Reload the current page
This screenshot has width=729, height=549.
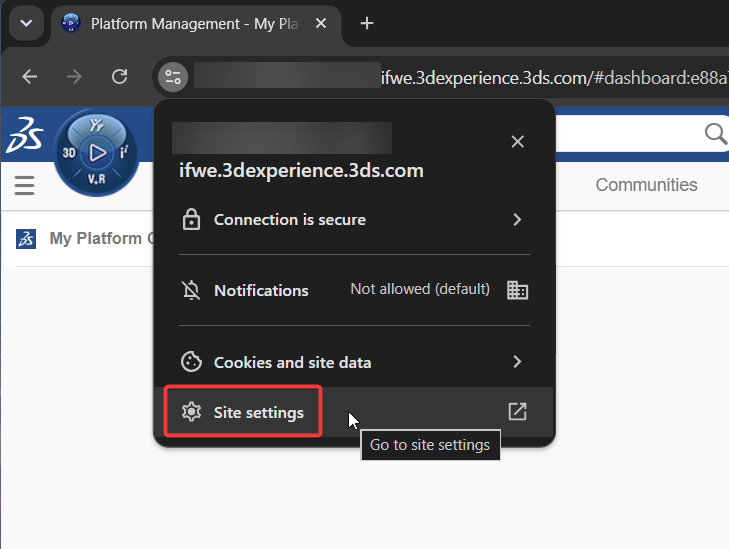[119, 76]
